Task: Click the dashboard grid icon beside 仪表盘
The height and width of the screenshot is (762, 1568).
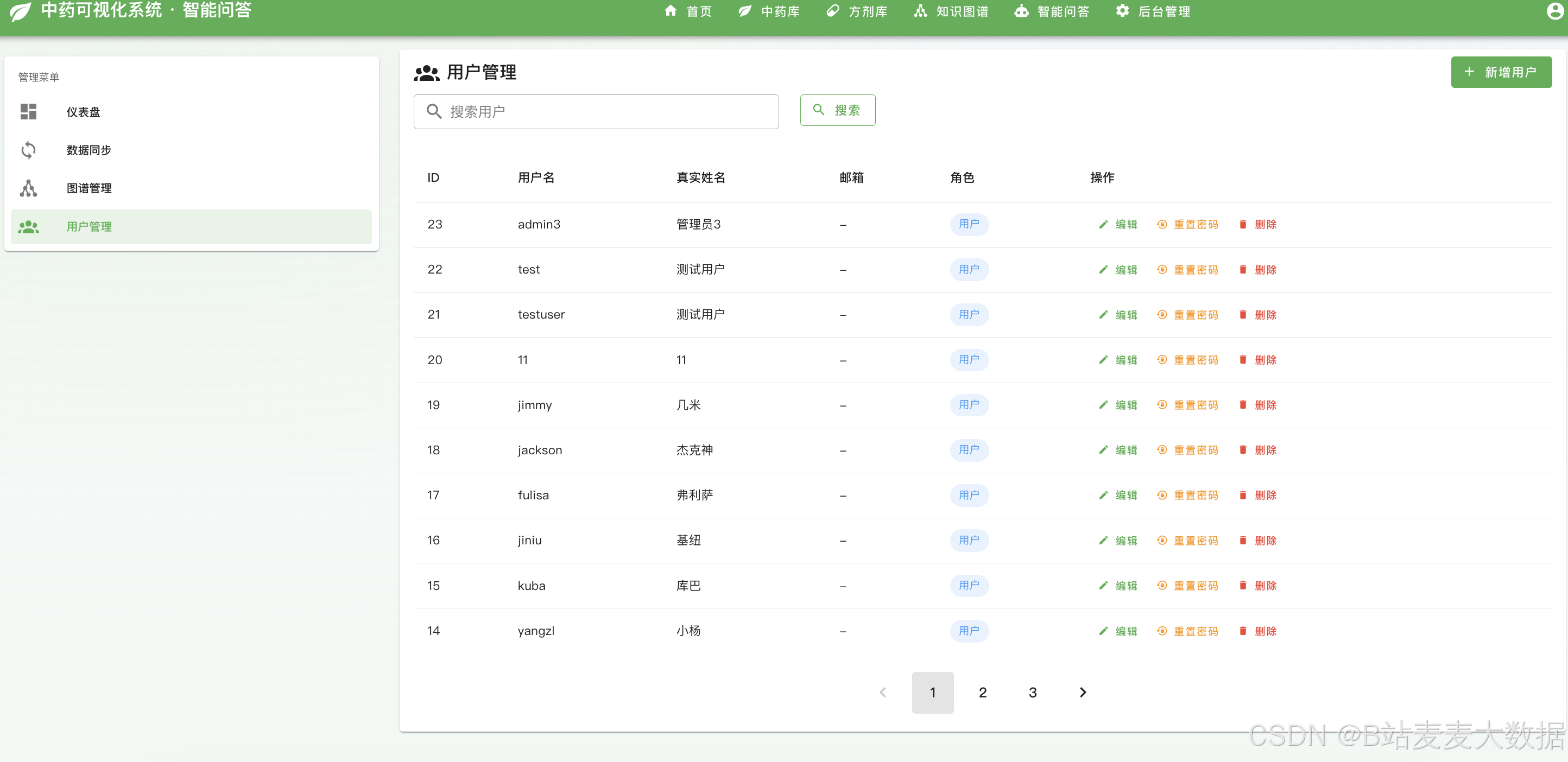Action: click(x=29, y=111)
